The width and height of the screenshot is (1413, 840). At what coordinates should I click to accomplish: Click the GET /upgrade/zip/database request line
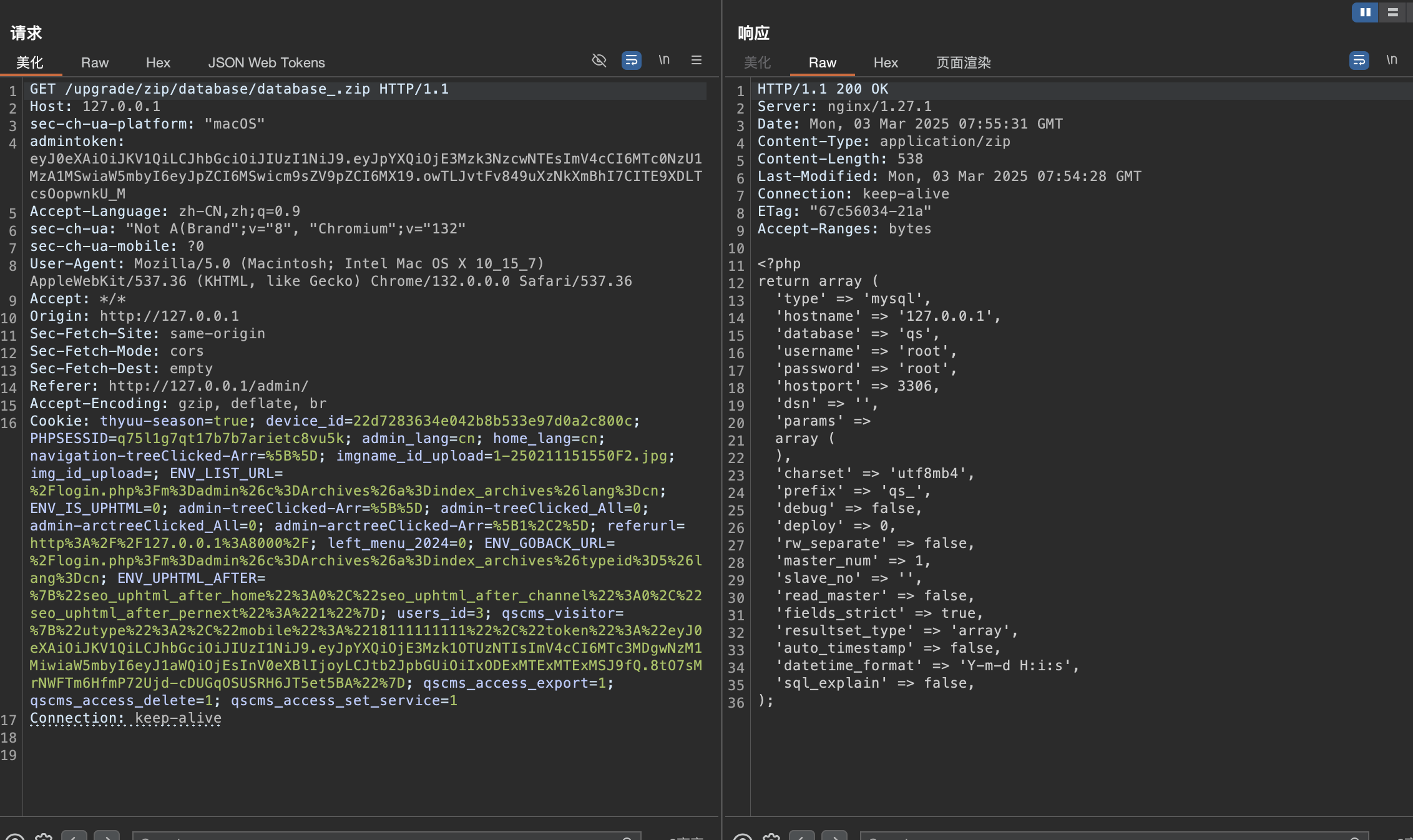click(239, 89)
